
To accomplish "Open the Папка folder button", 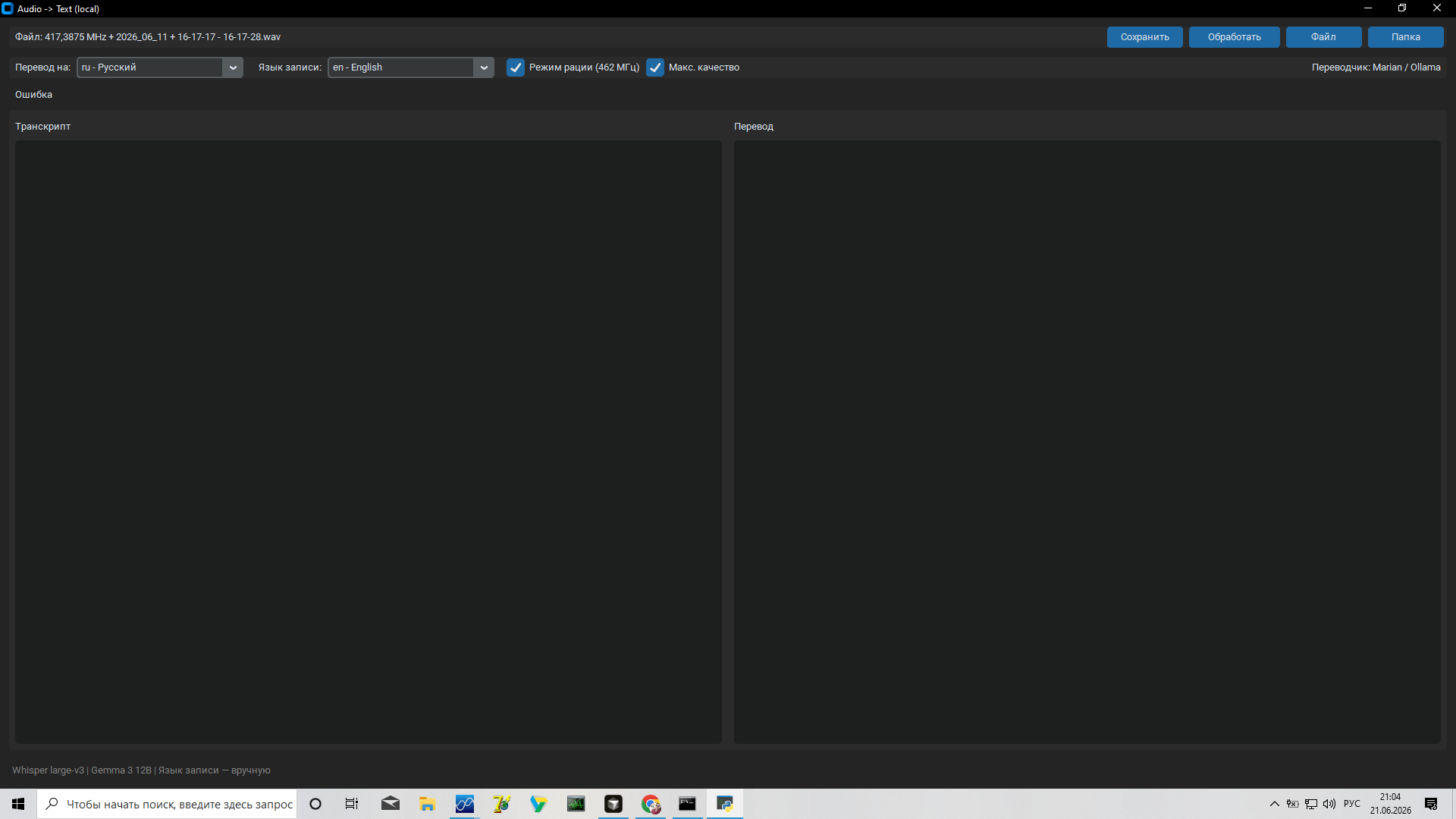I will [1405, 37].
